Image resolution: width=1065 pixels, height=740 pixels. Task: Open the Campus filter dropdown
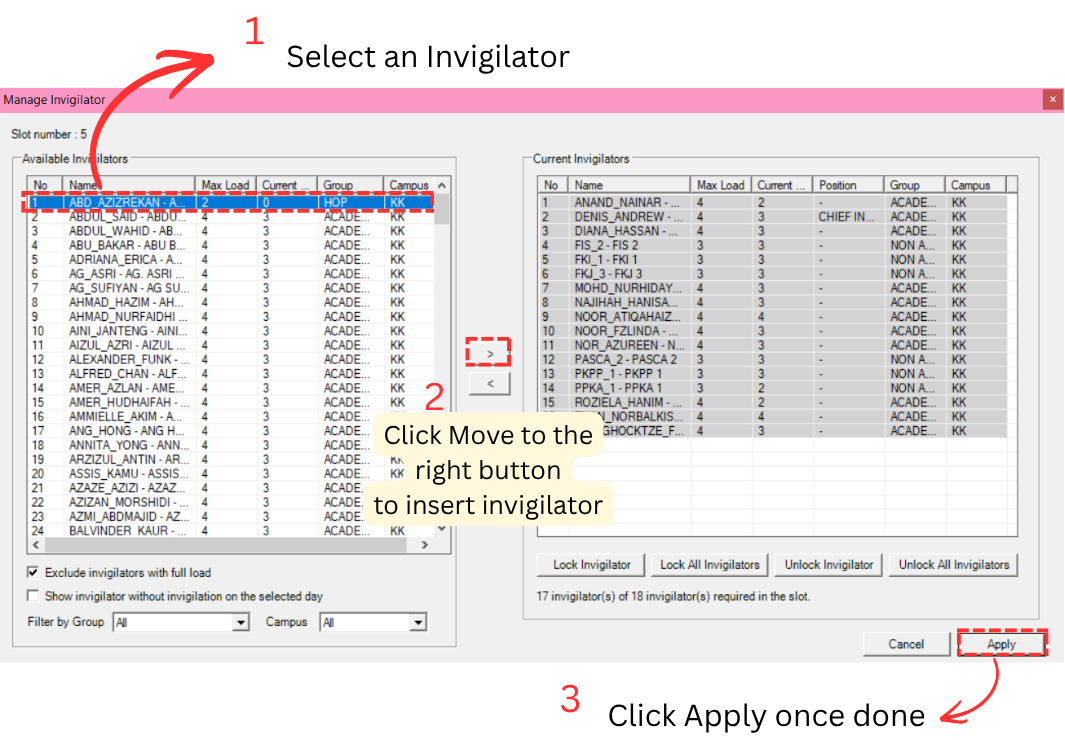point(418,622)
